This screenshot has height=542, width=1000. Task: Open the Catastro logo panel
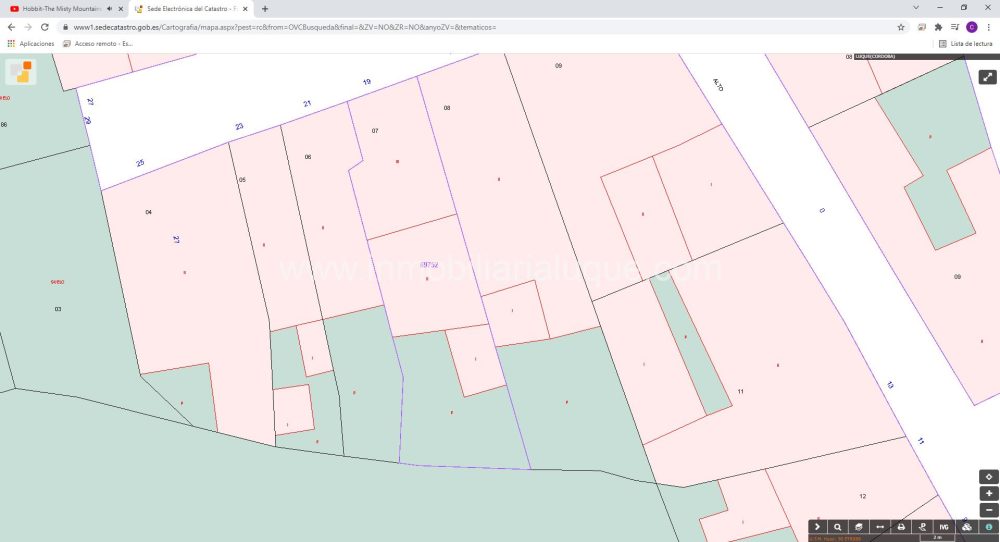coord(20,72)
